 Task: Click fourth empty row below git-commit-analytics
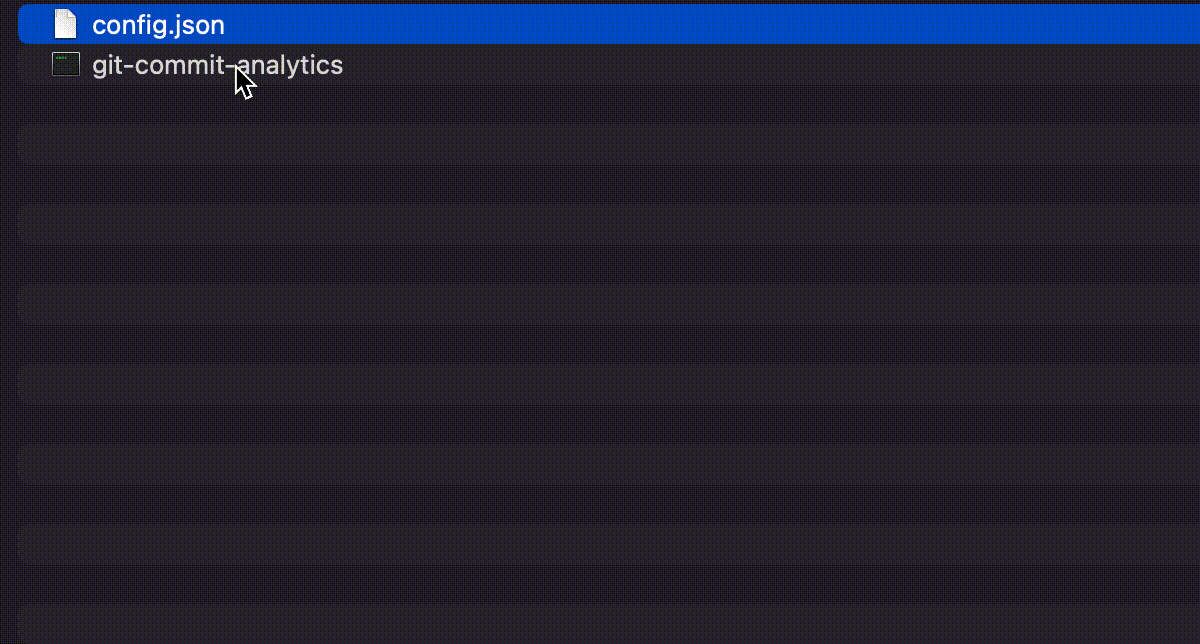(609, 225)
